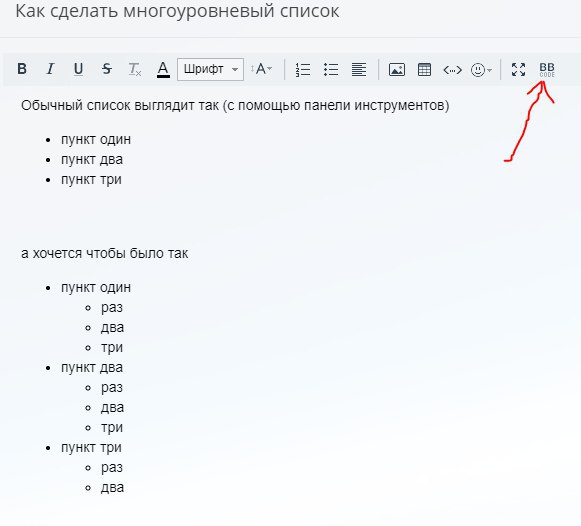
Task: Click the first list's 'пункт три'
Action: tap(92, 180)
